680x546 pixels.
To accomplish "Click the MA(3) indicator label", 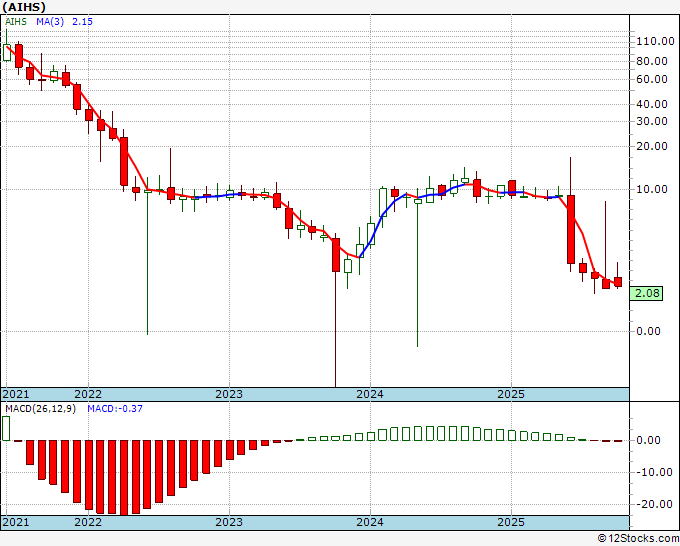I will [50, 22].
